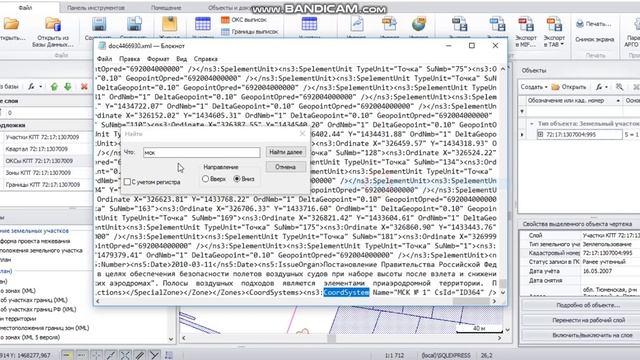
Task: Select layer Участки КПТ 72:17:1307009
Action: click(x=42, y=137)
